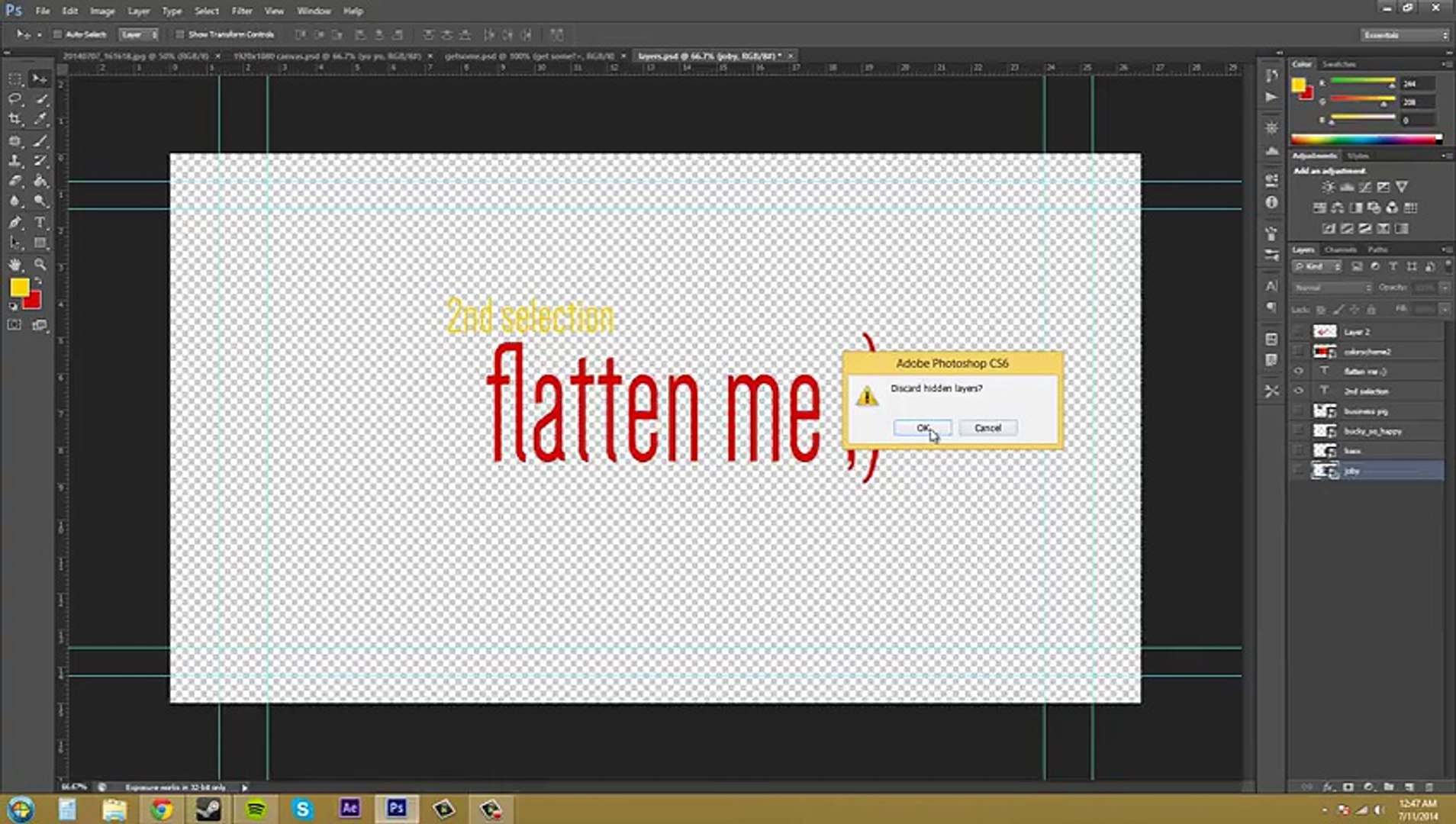Open the Filter menu
This screenshot has height=824, width=1456.
(x=242, y=11)
